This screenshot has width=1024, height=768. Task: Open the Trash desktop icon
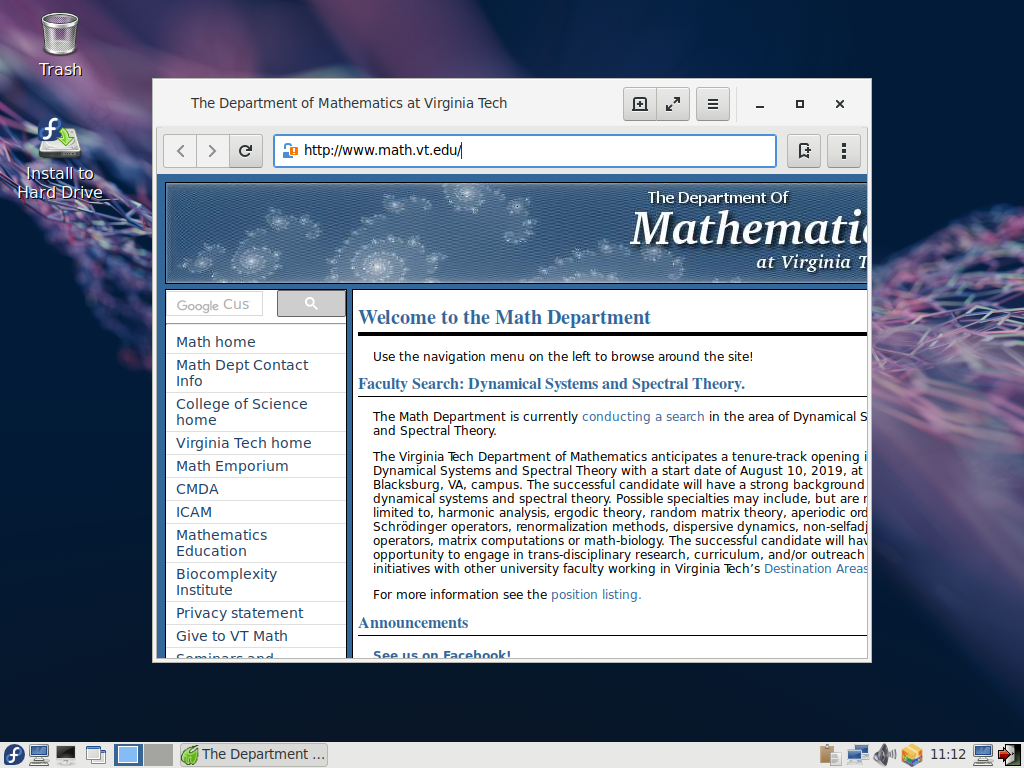[x=60, y=44]
